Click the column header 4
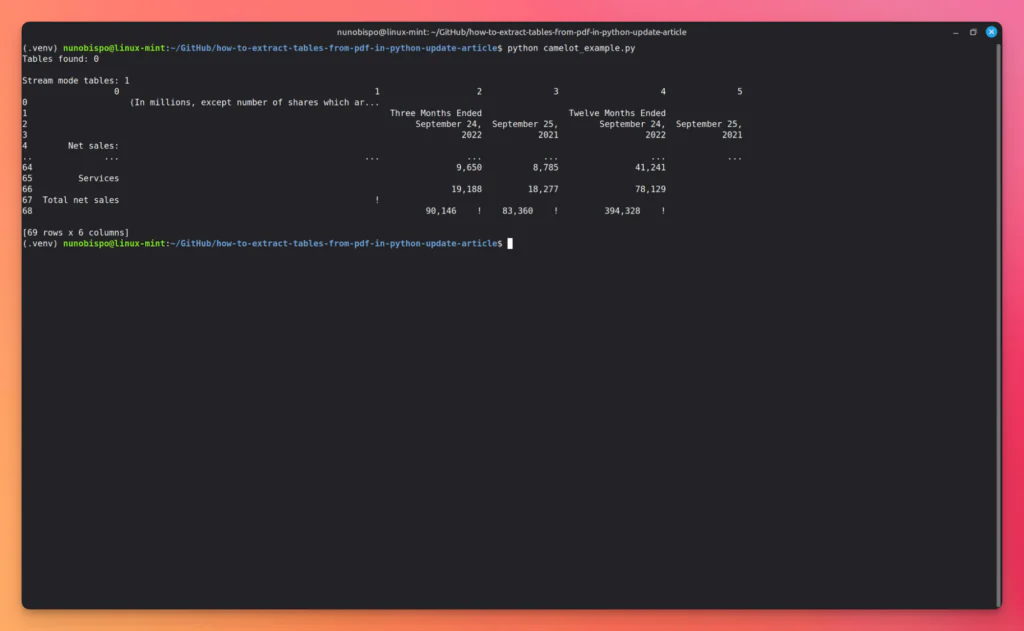Image resolution: width=1024 pixels, height=631 pixels. click(x=663, y=91)
